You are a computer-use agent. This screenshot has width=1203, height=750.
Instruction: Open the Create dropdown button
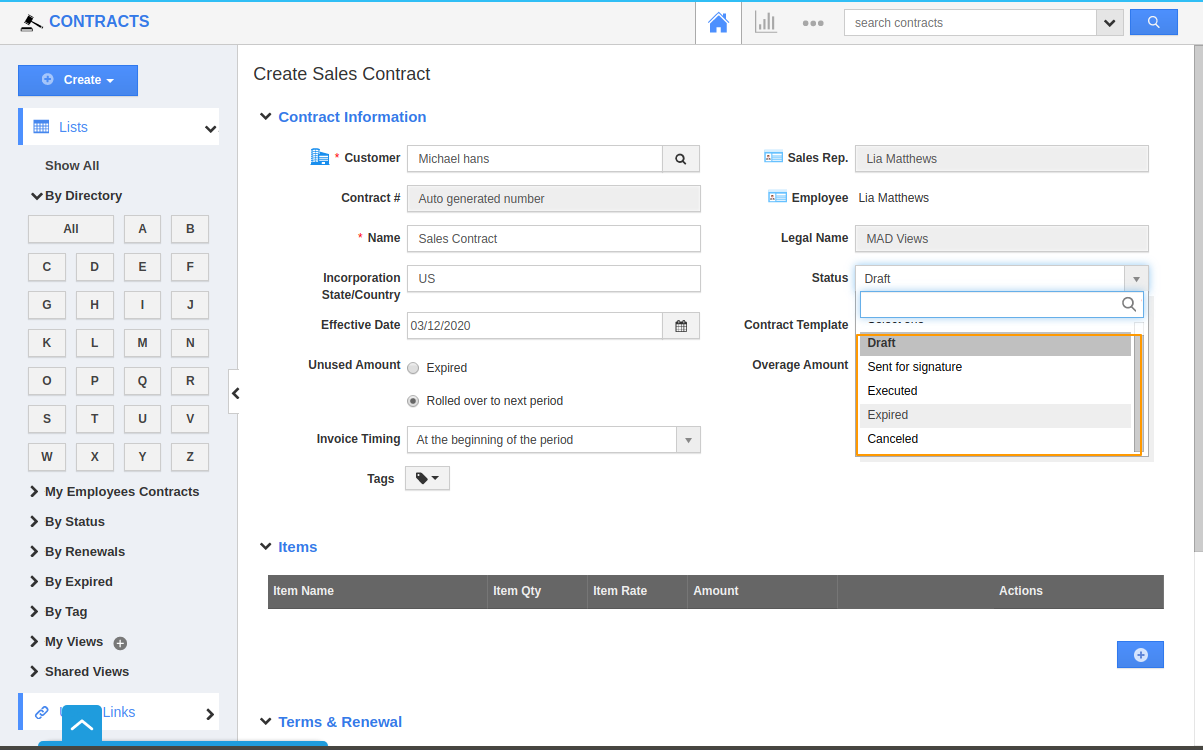pyautogui.click(x=78, y=80)
